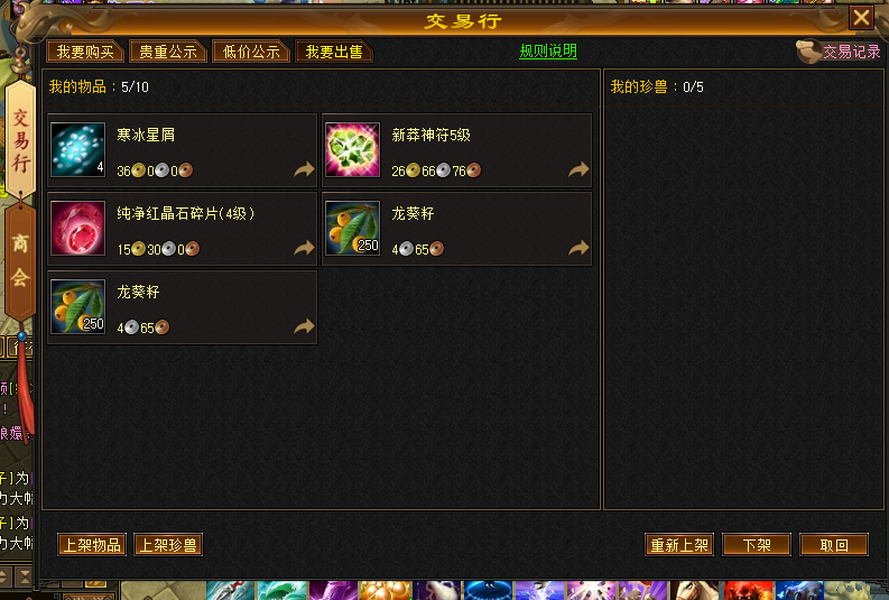Image resolution: width=889 pixels, height=600 pixels.
Task: Select the 寒冰星屑 item icon
Action: point(78,150)
